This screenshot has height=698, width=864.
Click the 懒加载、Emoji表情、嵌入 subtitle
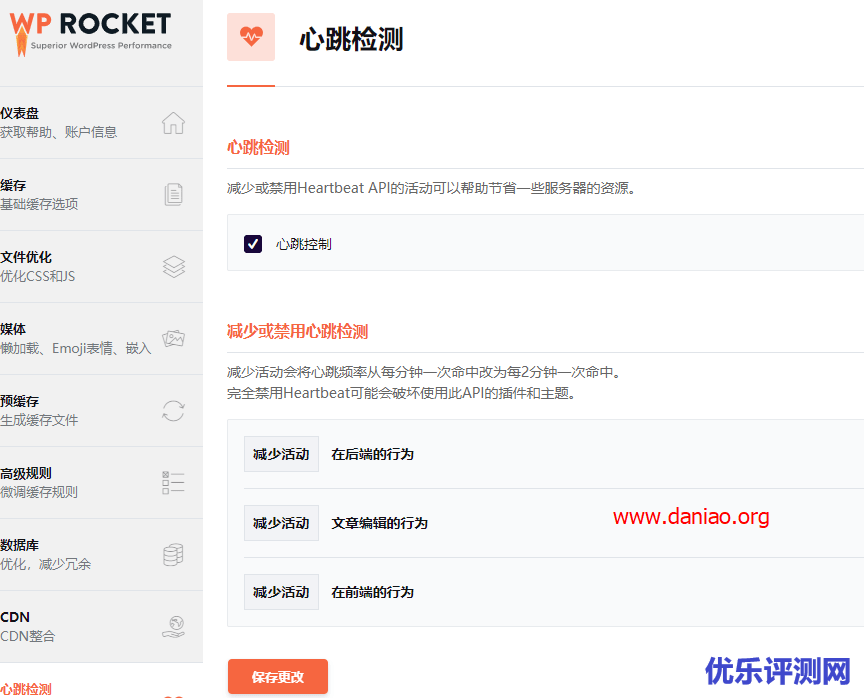point(76,348)
